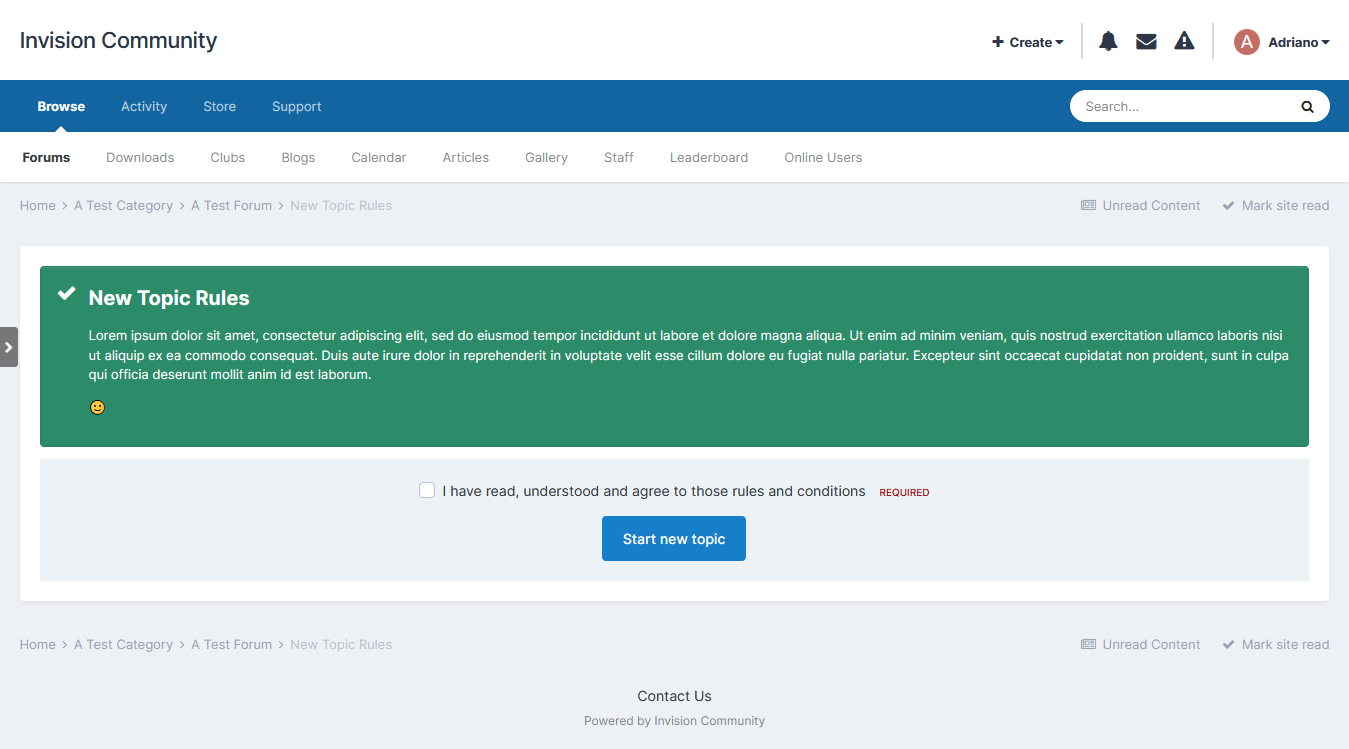
Task: Open the notifications bell
Action: 1107,41
